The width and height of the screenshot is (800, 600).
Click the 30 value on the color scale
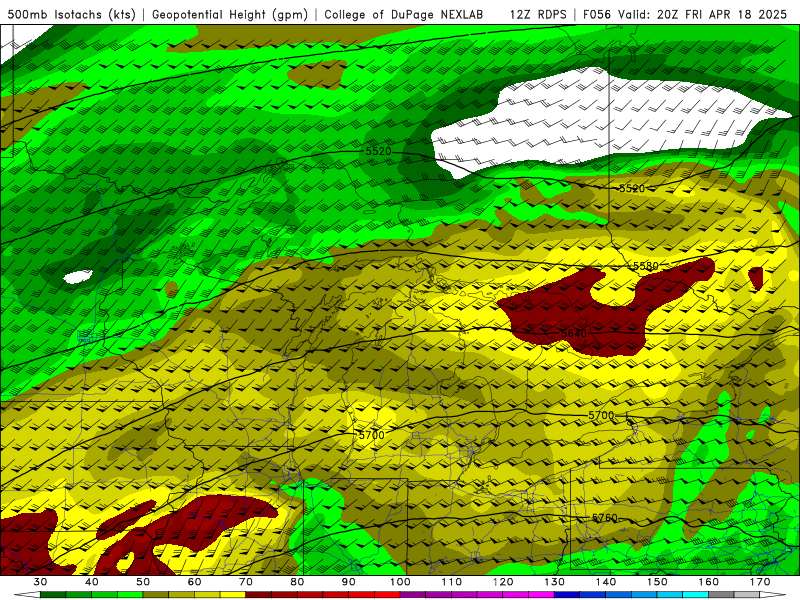40,582
